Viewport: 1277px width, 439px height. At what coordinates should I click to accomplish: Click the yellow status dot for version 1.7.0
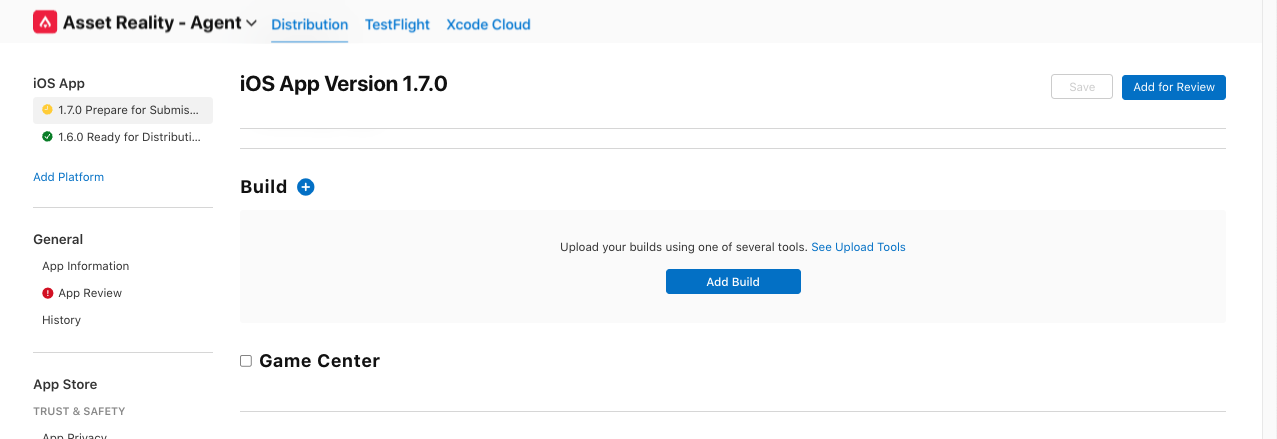point(47,110)
